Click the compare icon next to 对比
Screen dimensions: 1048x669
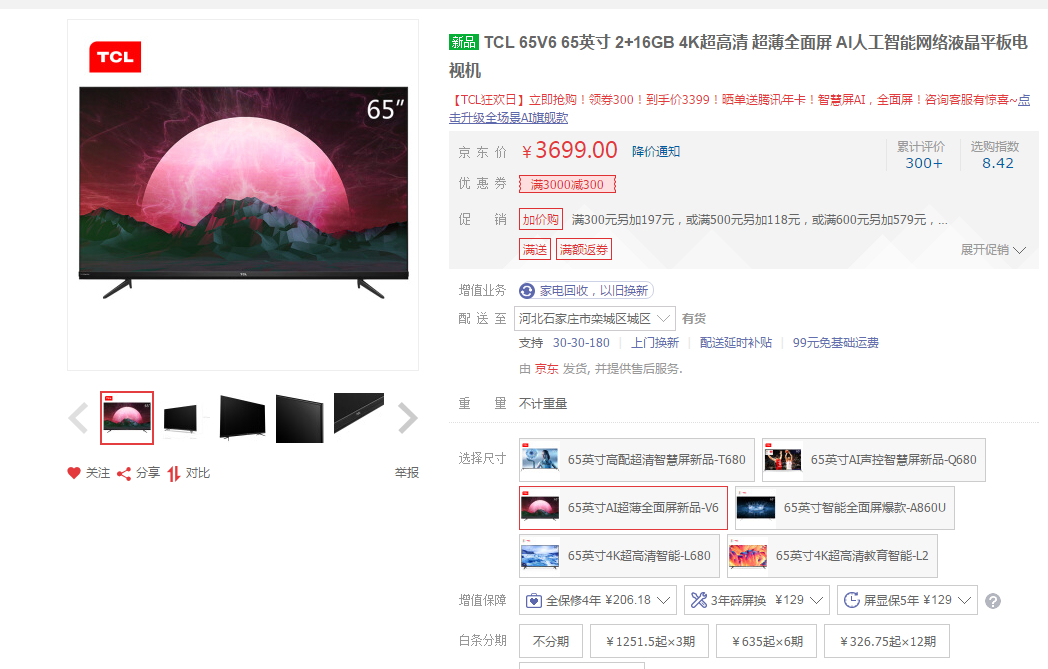pyautogui.click(x=174, y=474)
